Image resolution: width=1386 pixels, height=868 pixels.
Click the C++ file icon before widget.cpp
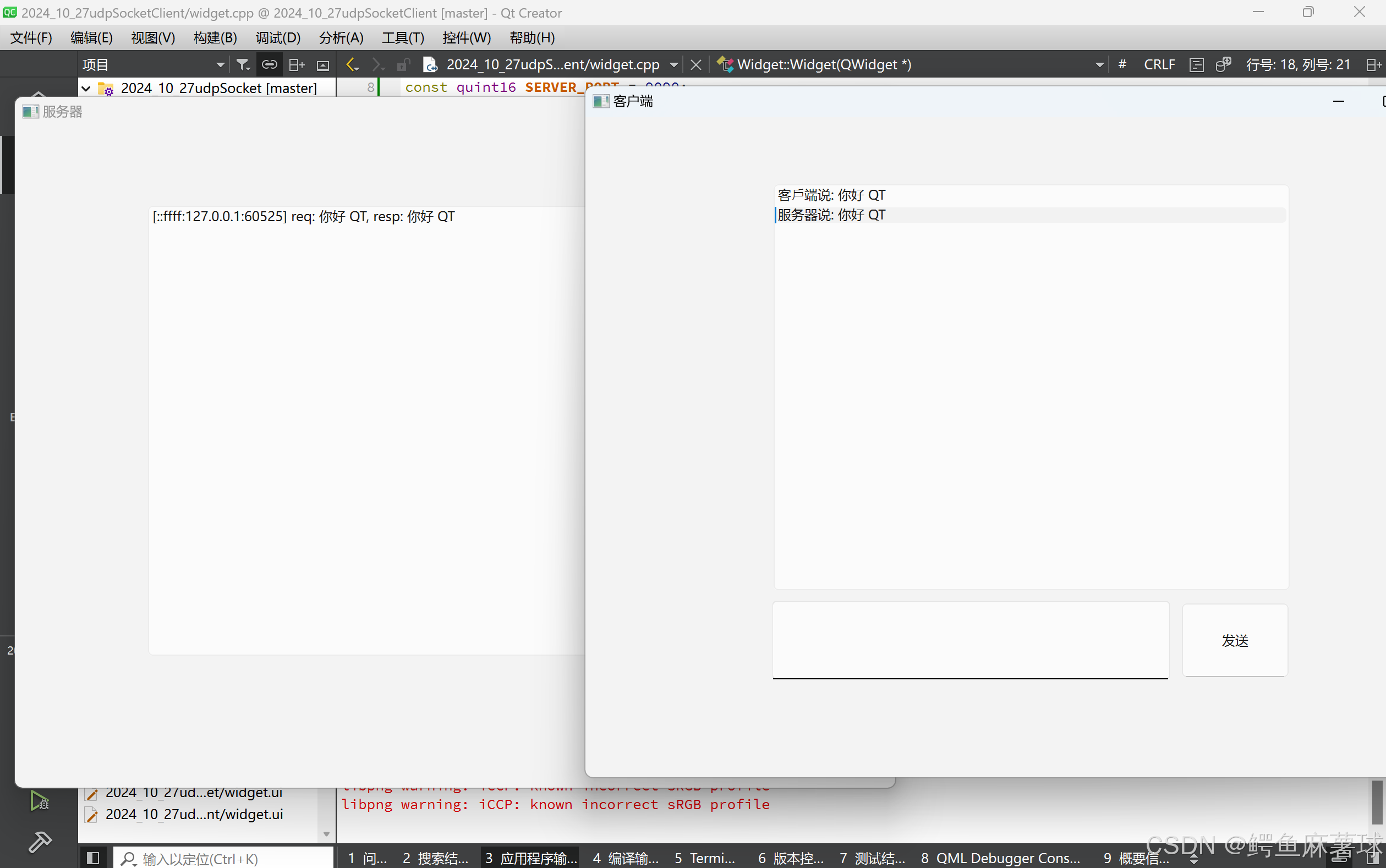(430, 65)
